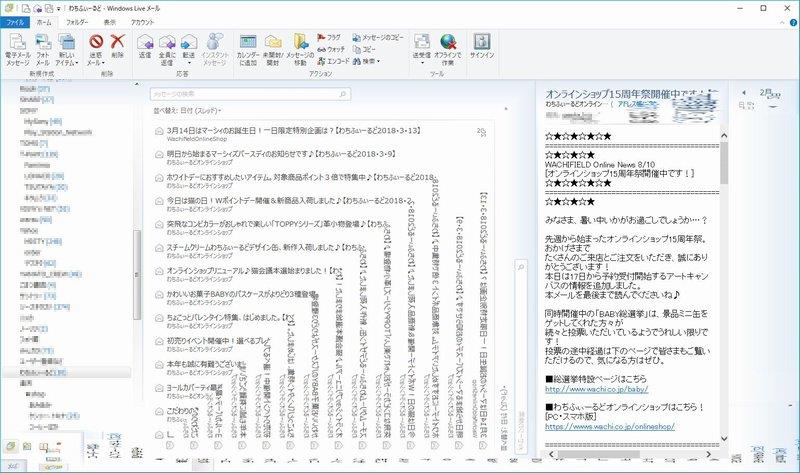Reply using the 返信 button

point(145,46)
